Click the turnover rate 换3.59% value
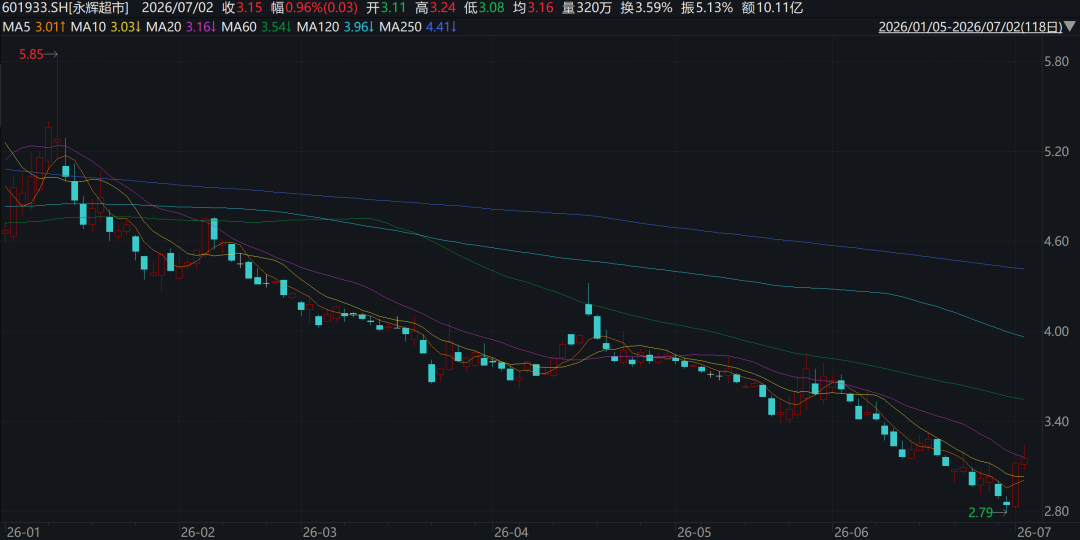Screen dimensions: 1080x540 tap(645, 8)
